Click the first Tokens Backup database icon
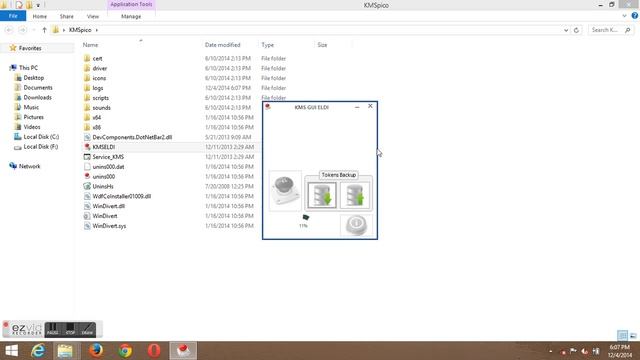Screen dimensions: 640x360 click(x=322, y=196)
